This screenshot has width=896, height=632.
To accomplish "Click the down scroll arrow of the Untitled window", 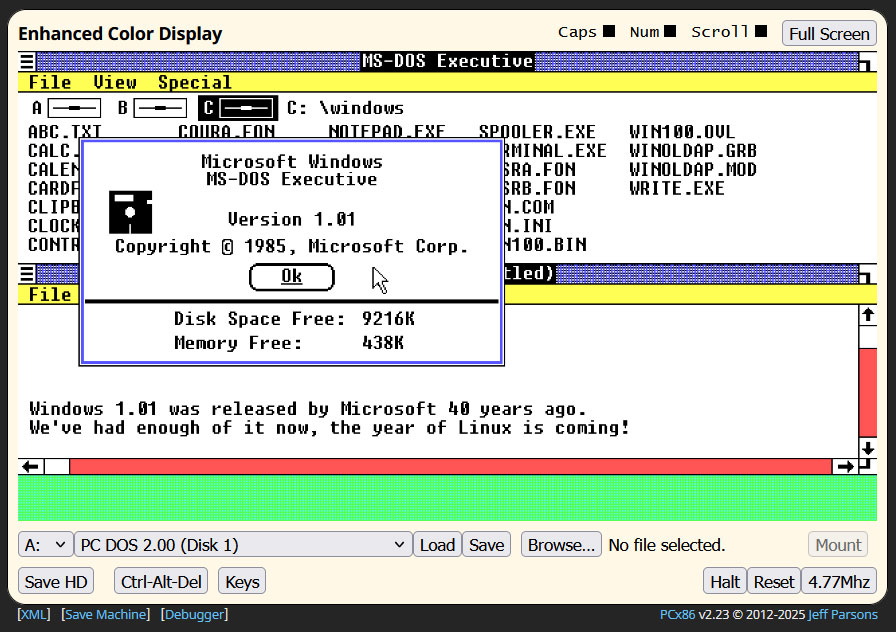I will pos(869,447).
